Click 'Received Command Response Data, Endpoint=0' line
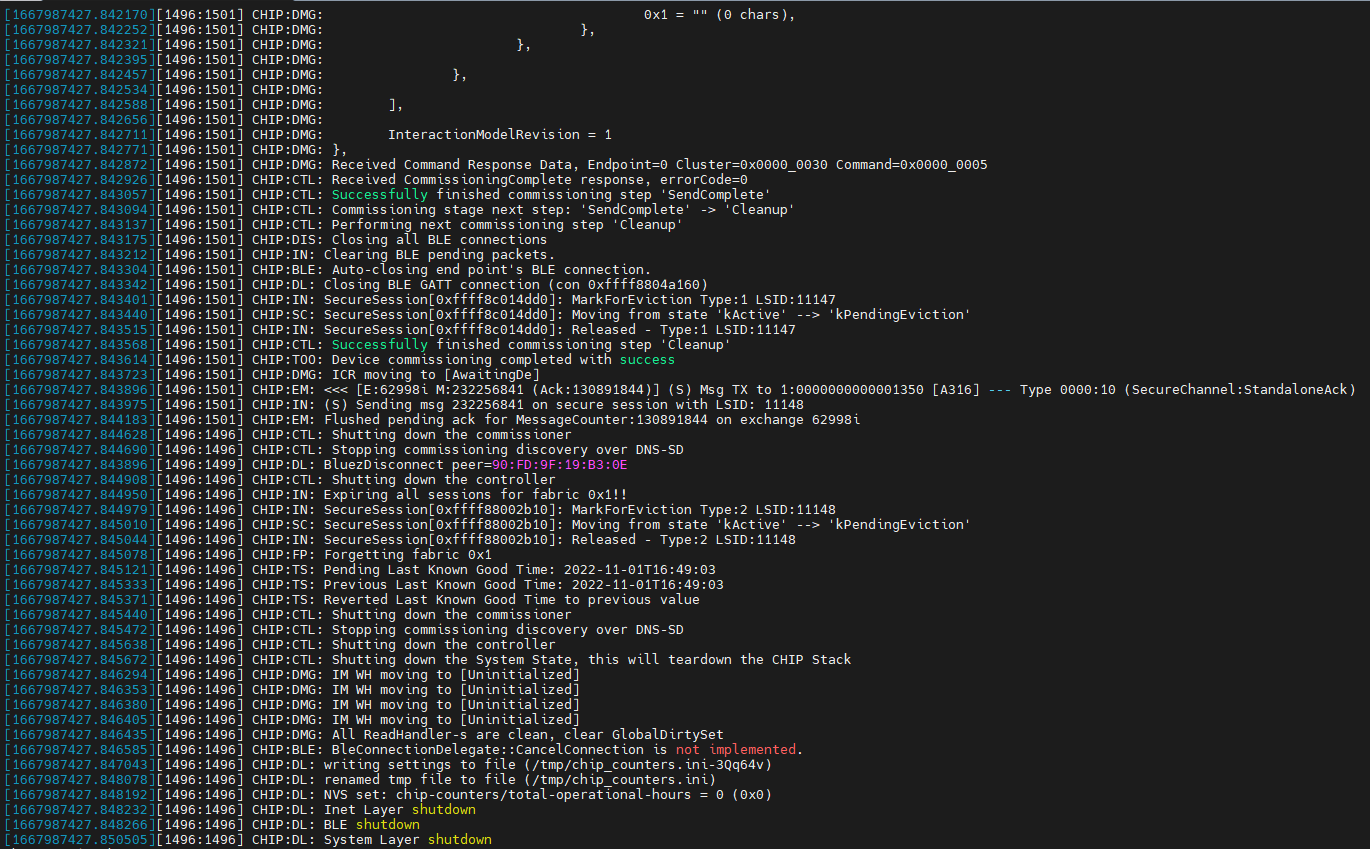Viewport: 1370px width, 849px height. pos(496,165)
